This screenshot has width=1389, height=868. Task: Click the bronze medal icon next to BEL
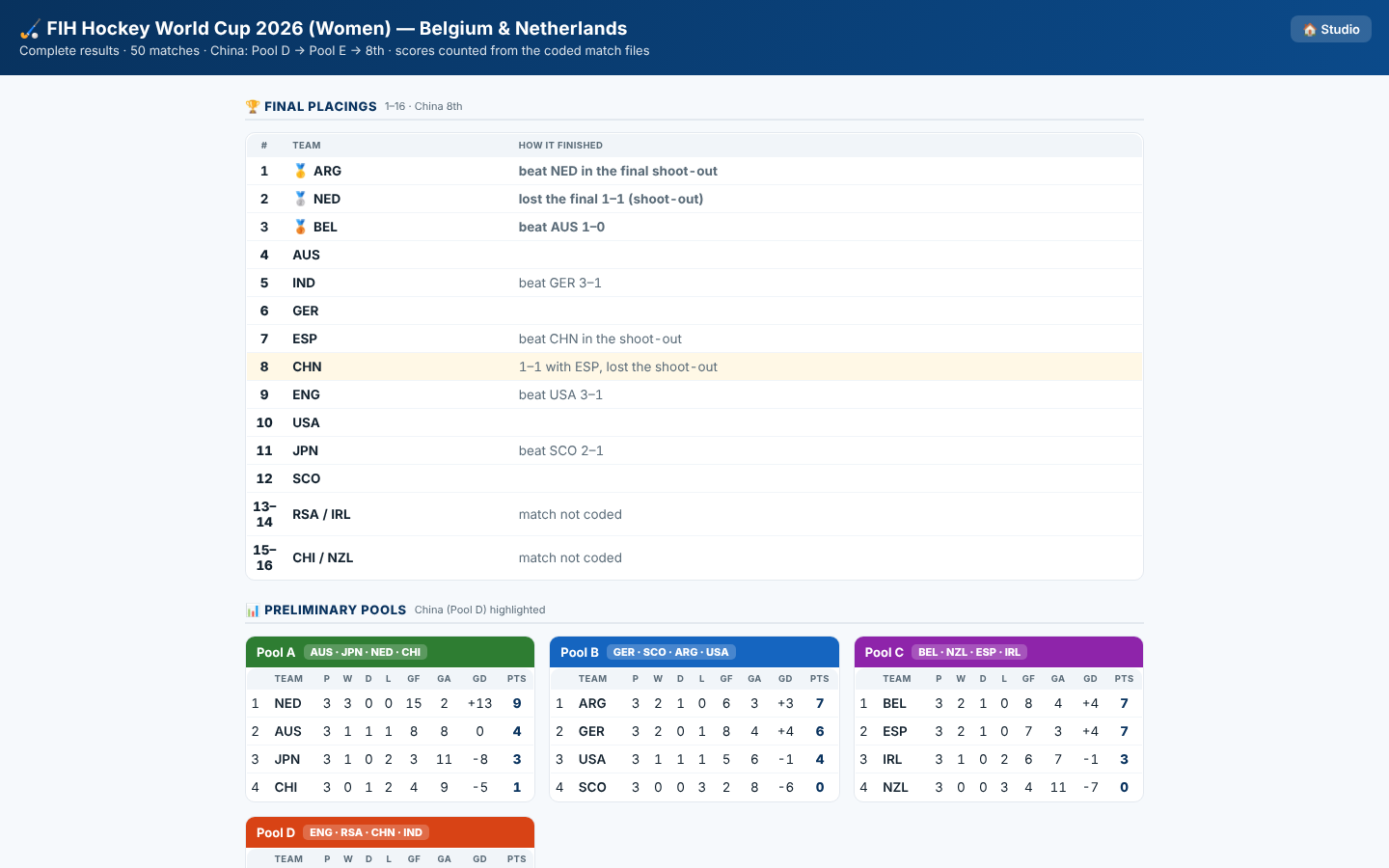pyautogui.click(x=301, y=227)
